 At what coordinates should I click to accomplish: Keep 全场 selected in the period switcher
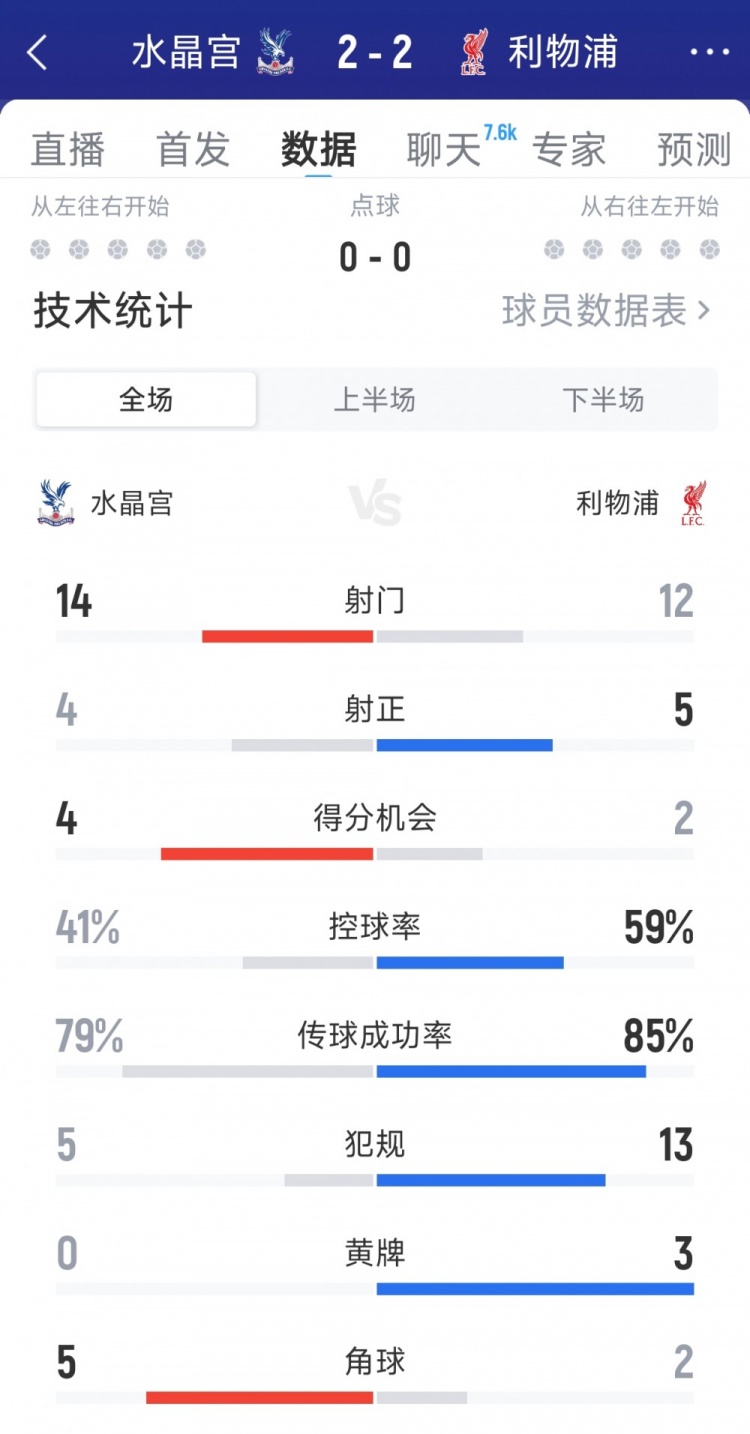point(146,398)
